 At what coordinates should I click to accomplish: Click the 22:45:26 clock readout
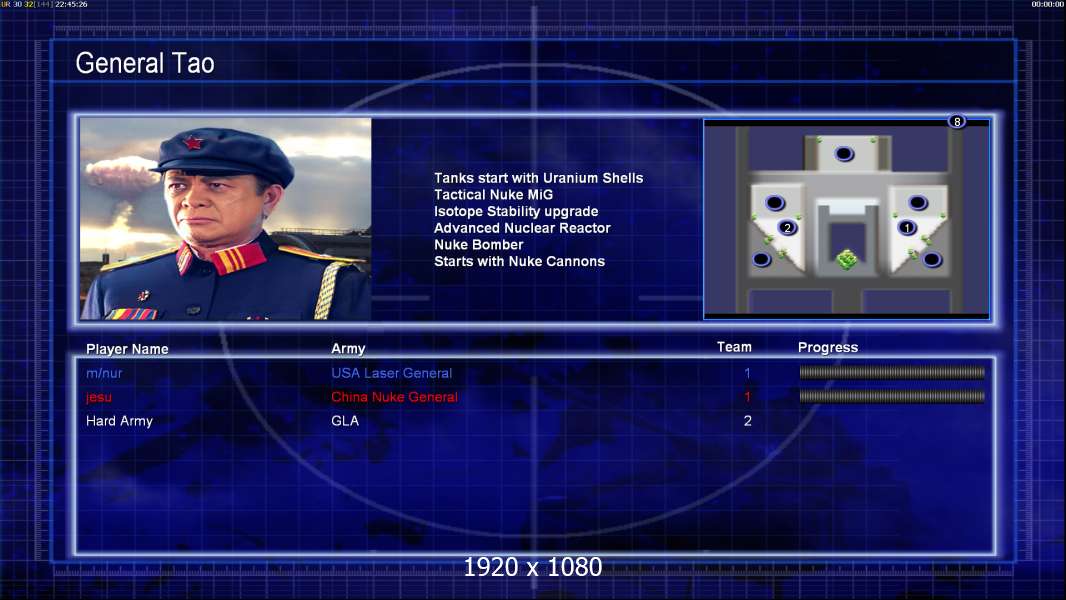[71, 4]
